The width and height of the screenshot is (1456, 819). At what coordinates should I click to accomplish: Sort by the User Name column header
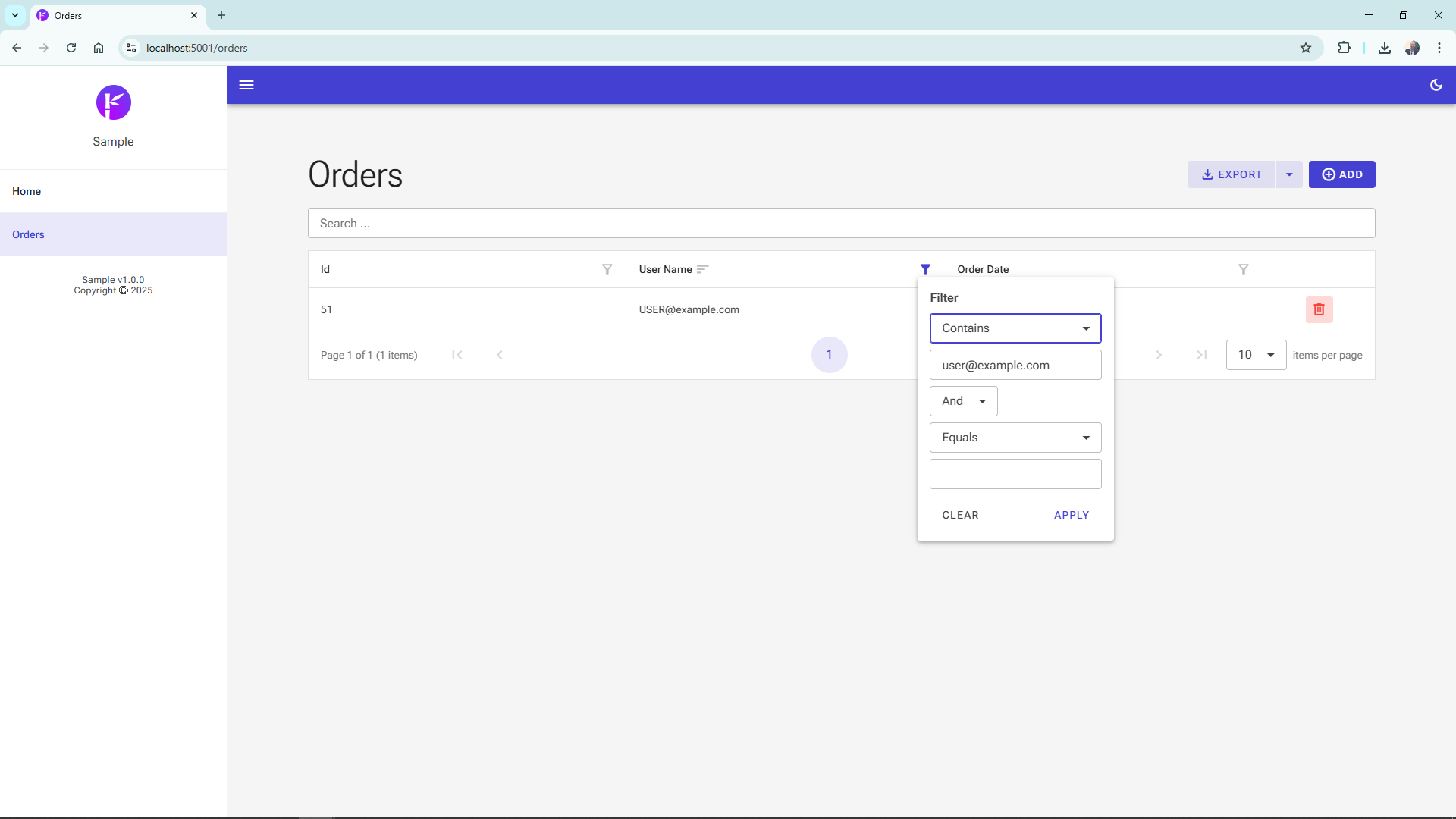tap(665, 269)
